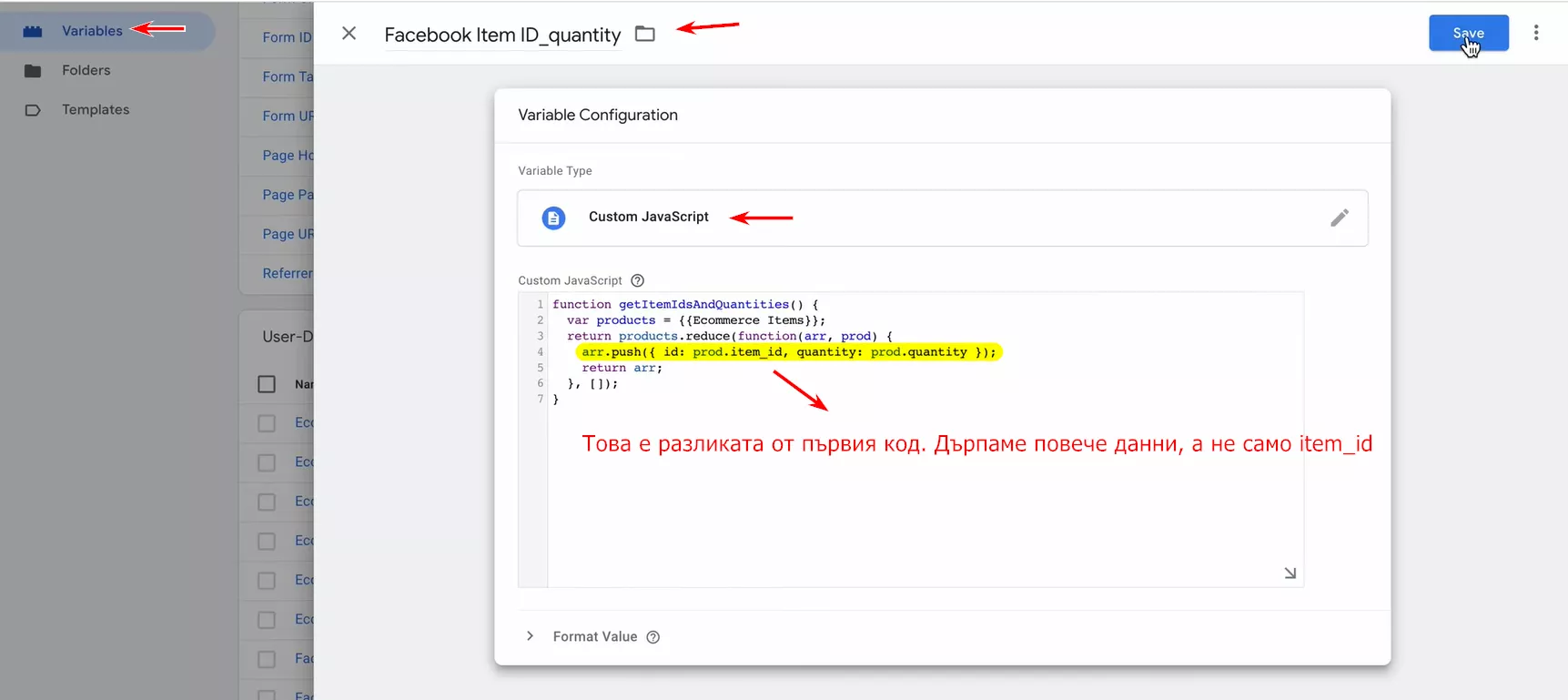Viewport: 1568px width, 700px height.
Task: Click the variable name field Facebook Item ID_quantity
Action: [502, 35]
